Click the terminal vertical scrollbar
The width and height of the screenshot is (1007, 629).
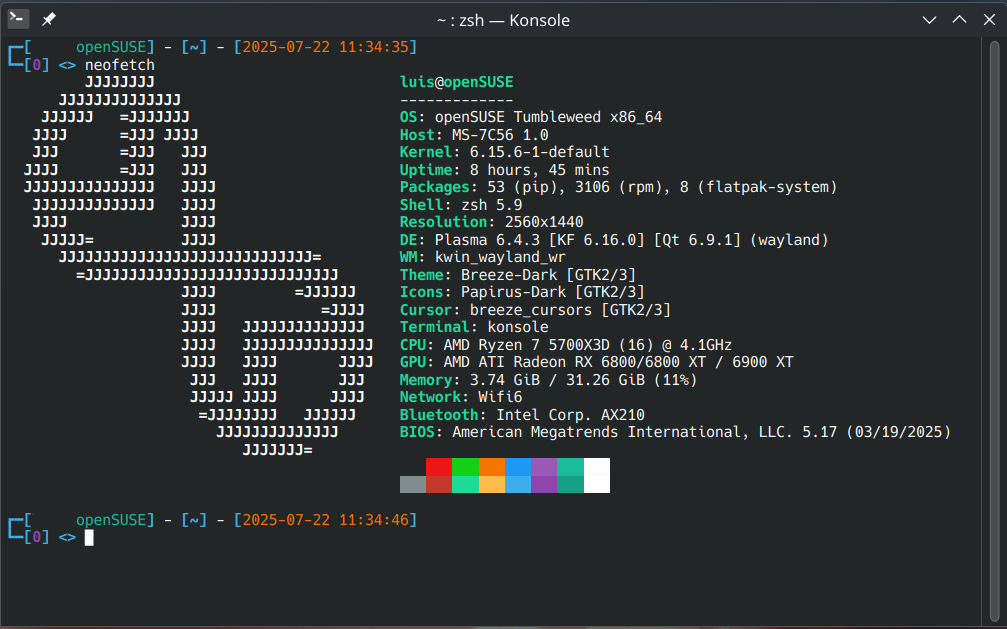click(994, 330)
